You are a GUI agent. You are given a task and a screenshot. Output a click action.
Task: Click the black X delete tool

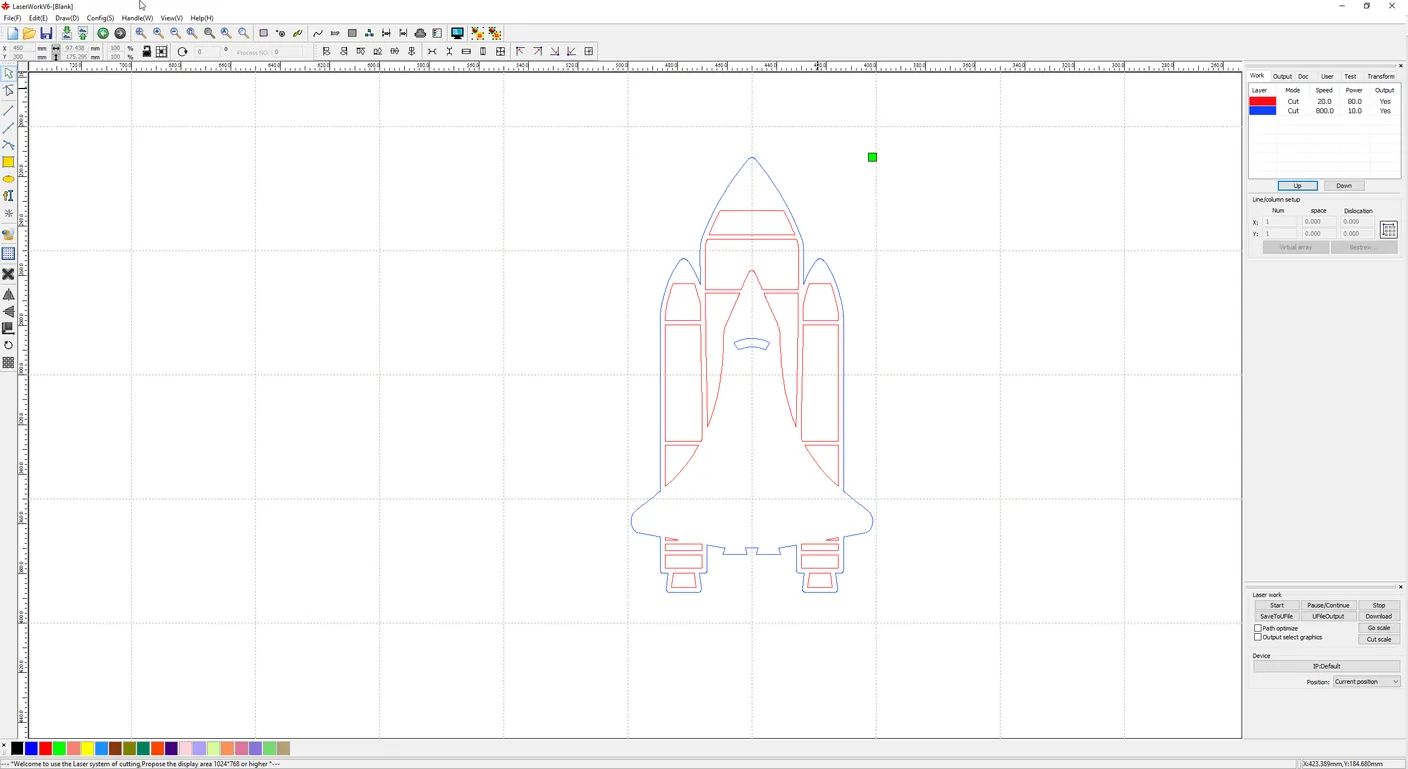(x=9, y=274)
